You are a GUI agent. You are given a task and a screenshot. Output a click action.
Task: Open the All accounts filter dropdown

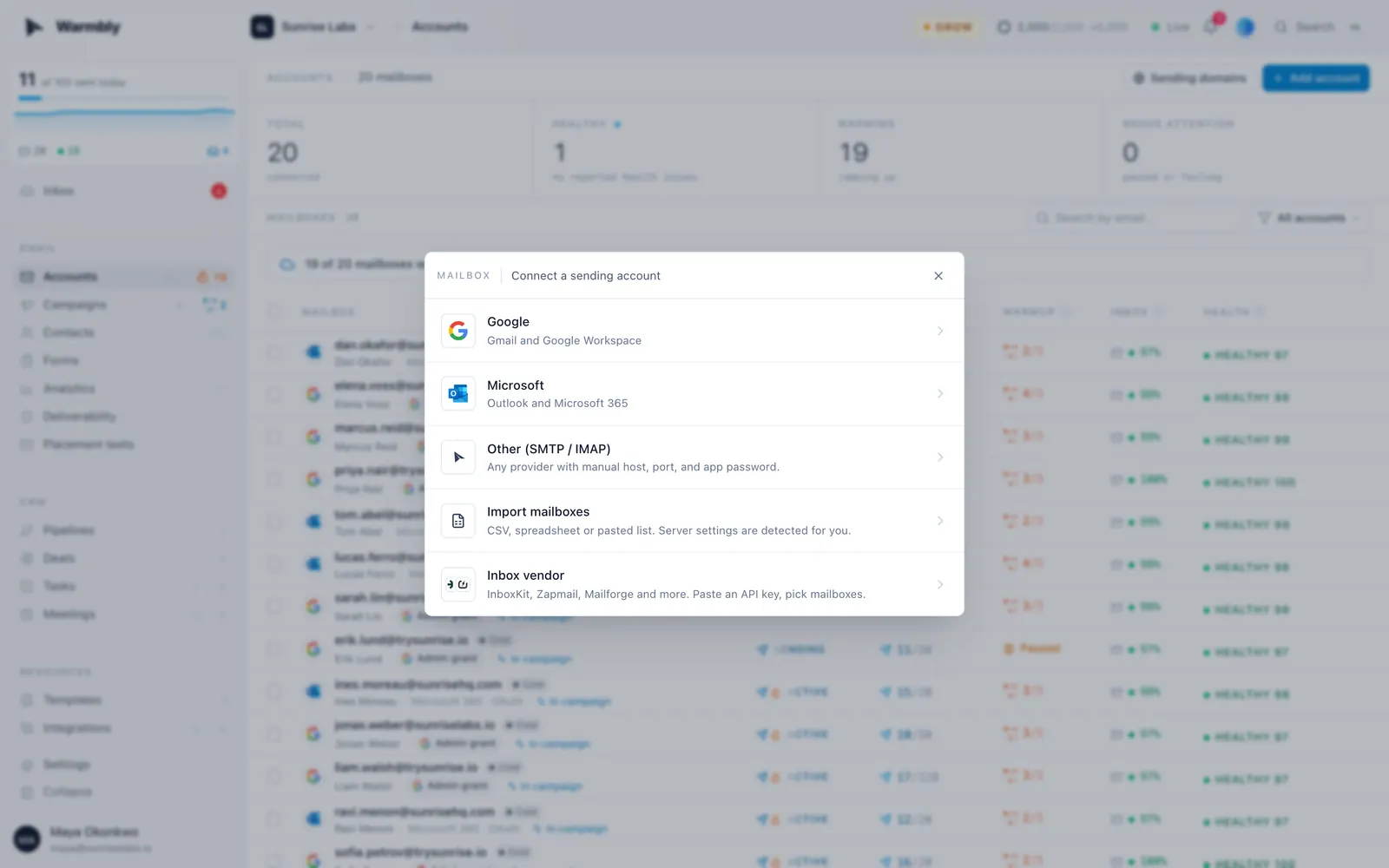coord(1311,218)
